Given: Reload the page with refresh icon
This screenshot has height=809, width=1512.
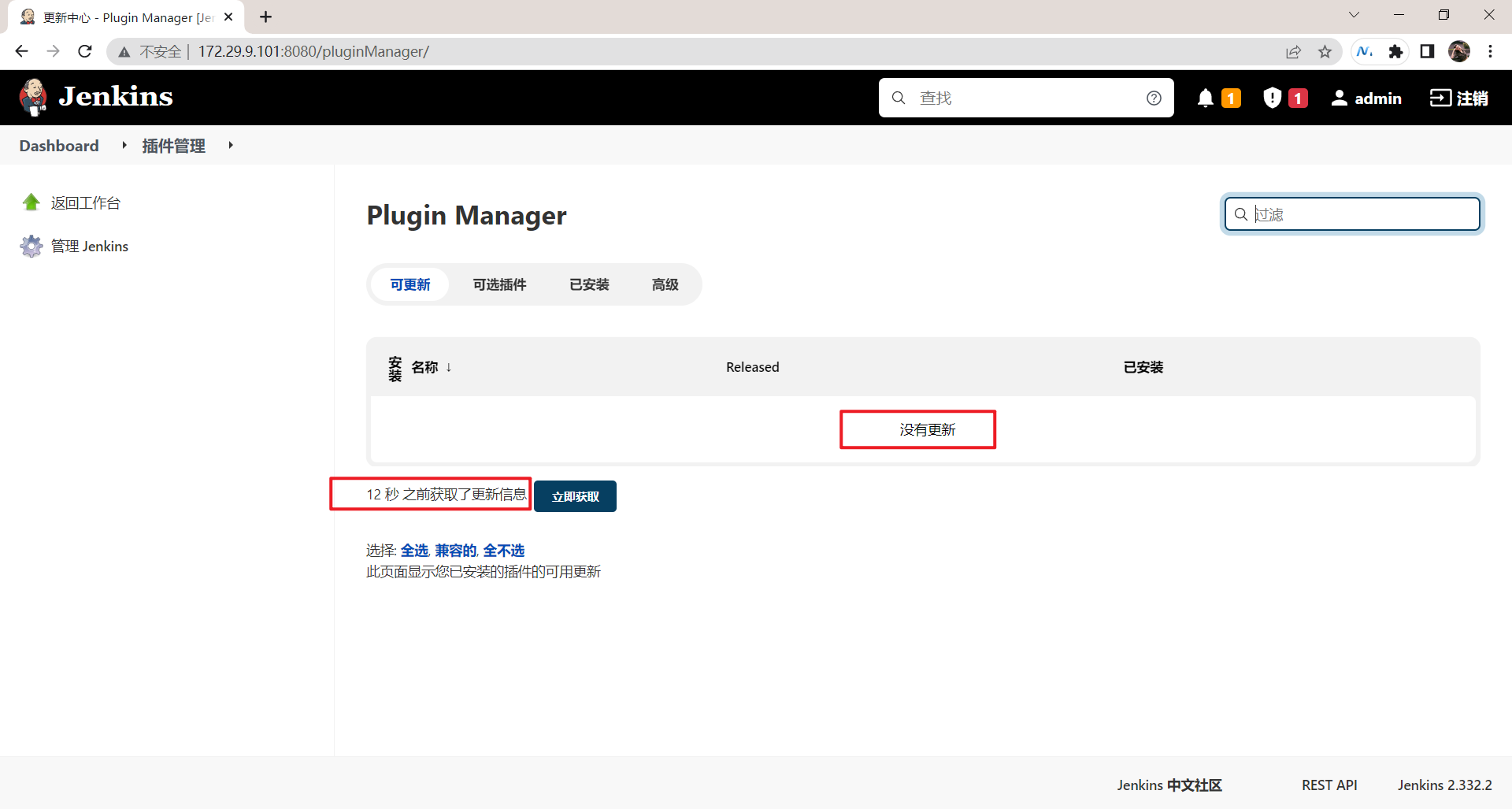Looking at the screenshot, I should point(85,51).
